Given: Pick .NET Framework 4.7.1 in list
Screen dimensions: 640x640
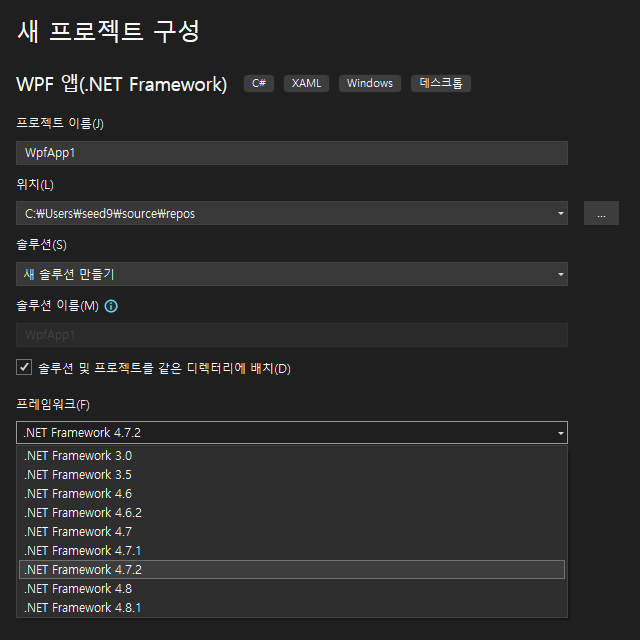Looking at the screenshot, I should pyautogui.click(x=292, y=551).
